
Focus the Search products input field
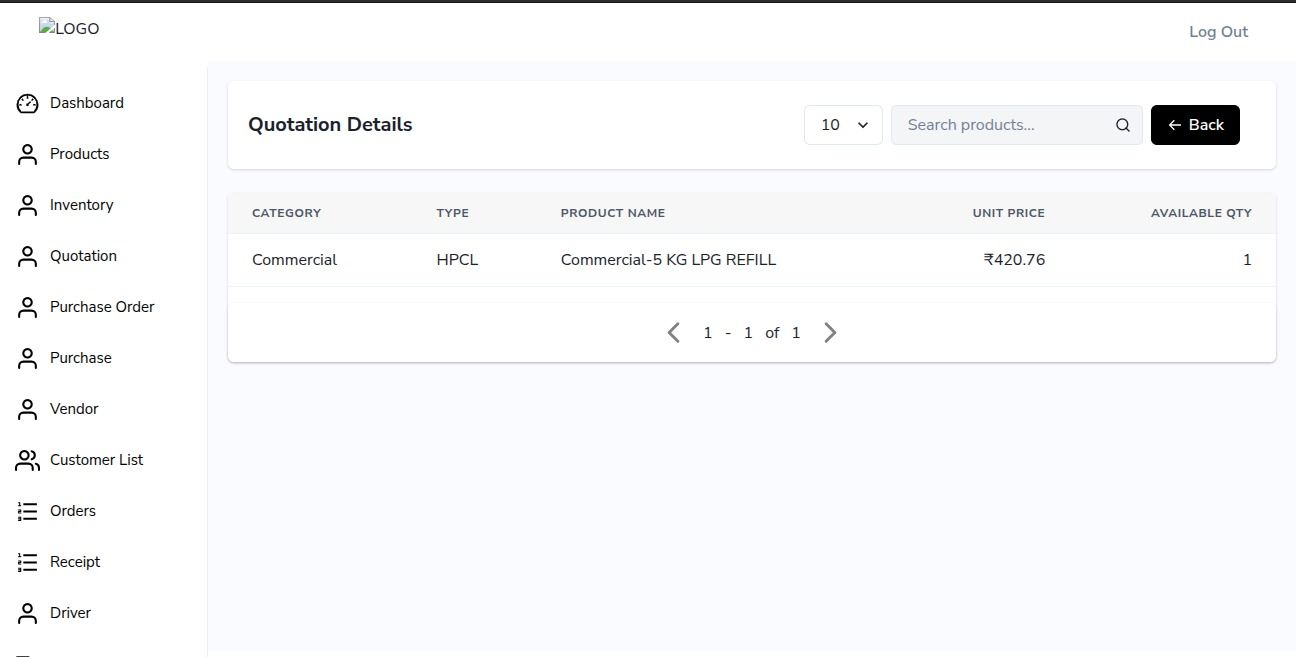tap(1004, 125)
